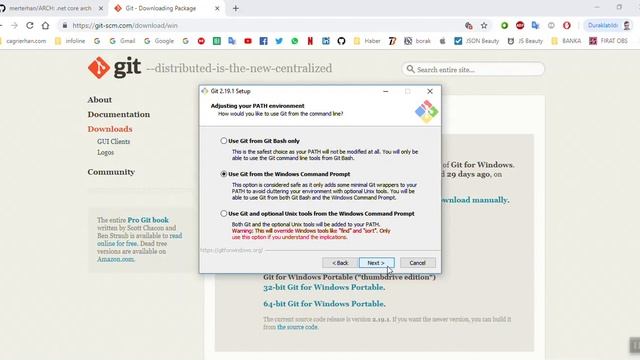This screenshot has width=640, height=360.
Task: Go to the browser home page icon
Action: (x=45, y=25)
